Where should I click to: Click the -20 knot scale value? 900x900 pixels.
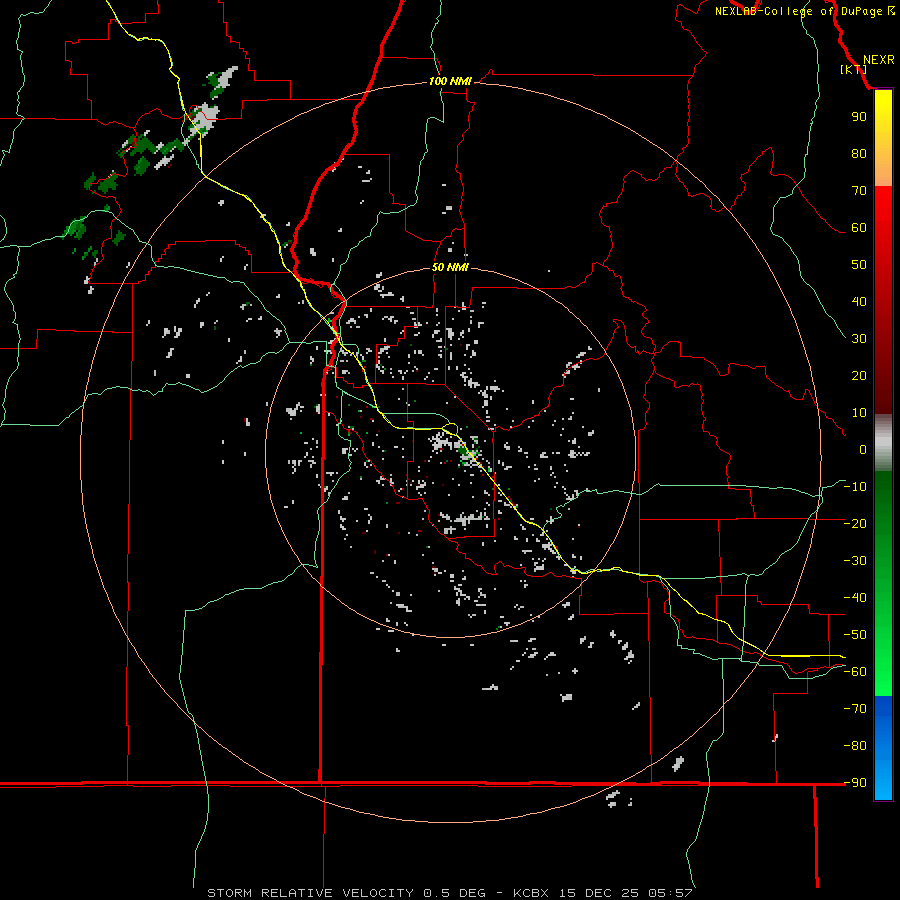pos(855,523)
